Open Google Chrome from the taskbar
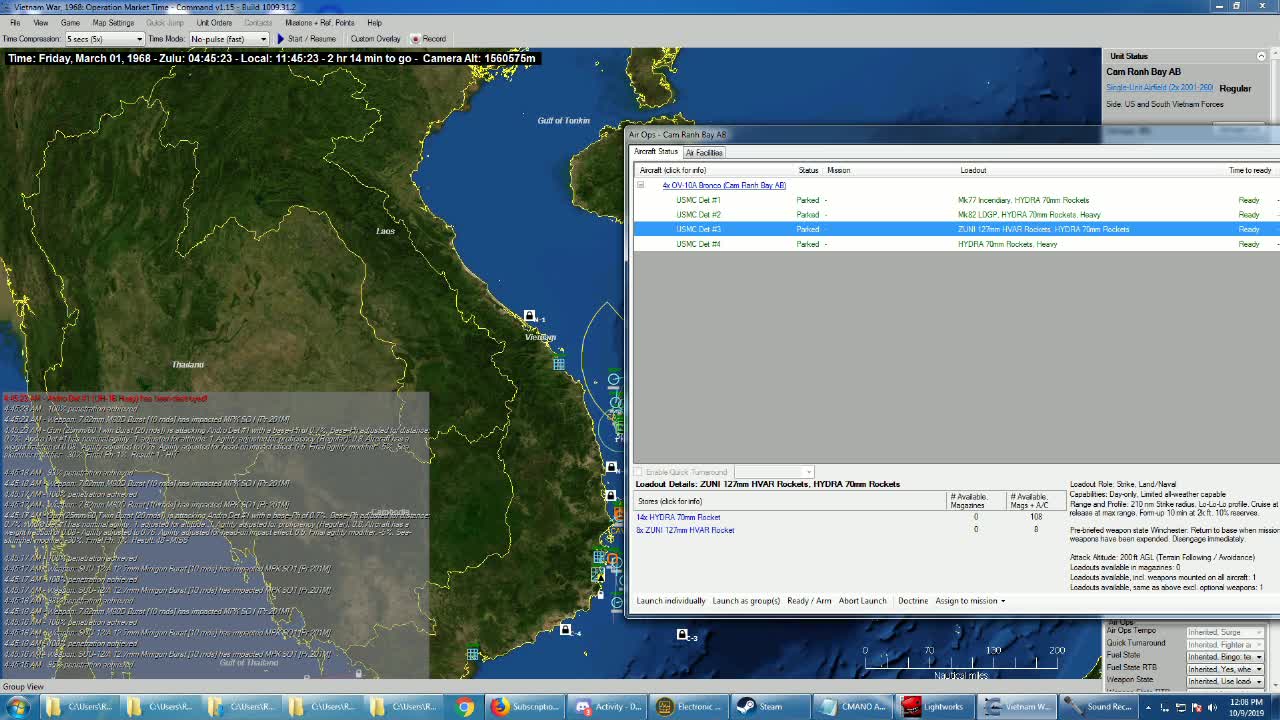Viewport: 1280px width, 720px height. 464,707
